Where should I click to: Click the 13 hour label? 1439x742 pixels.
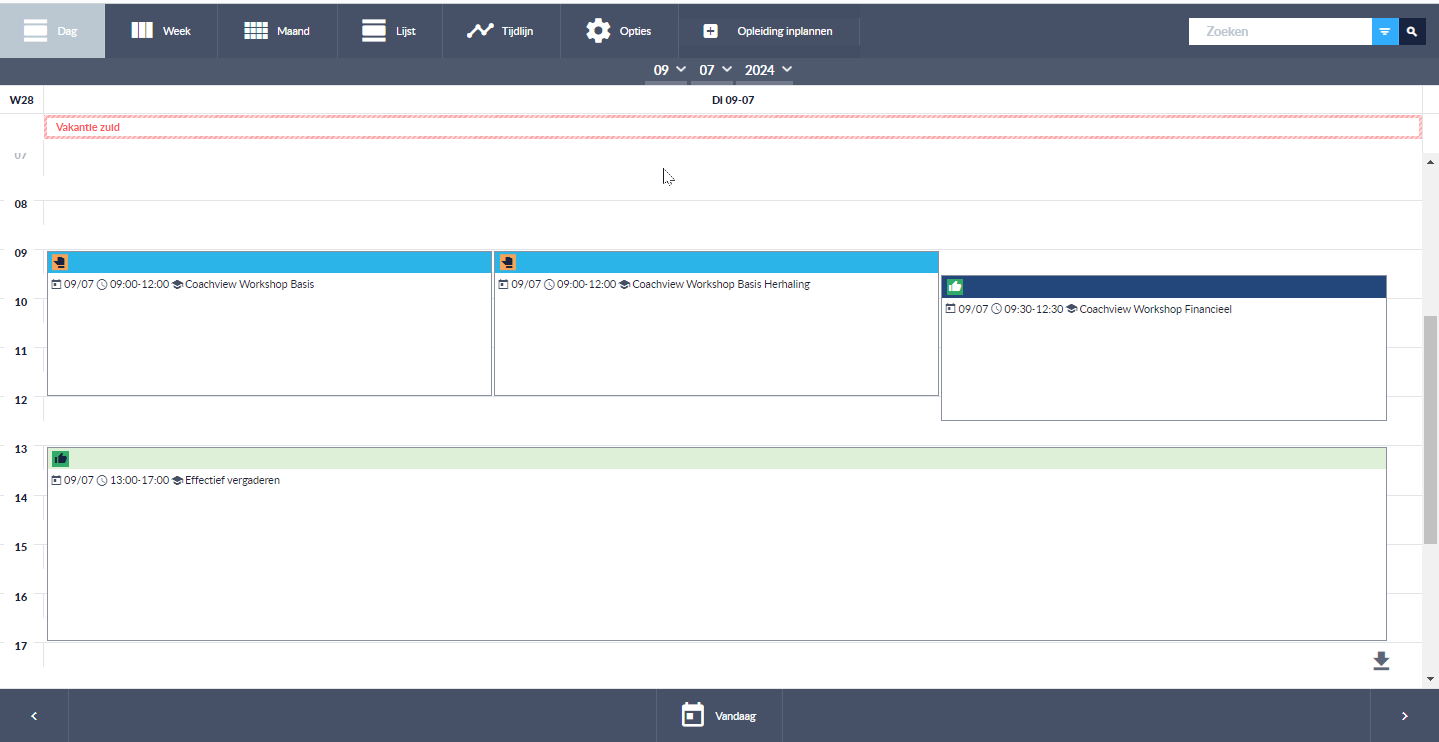tap(21, 449)
